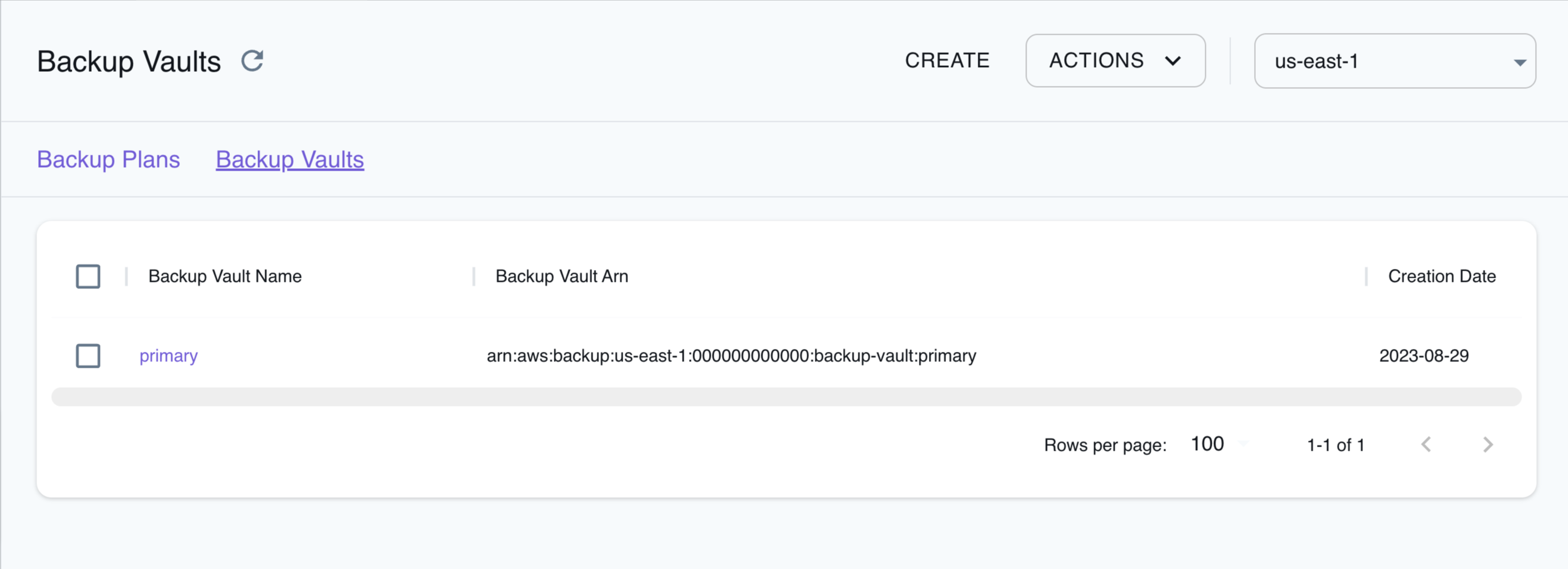This screenshot has width=1568, height=569.
Task: Toggle selection of the primary backup vault
Action: point(88,356)
